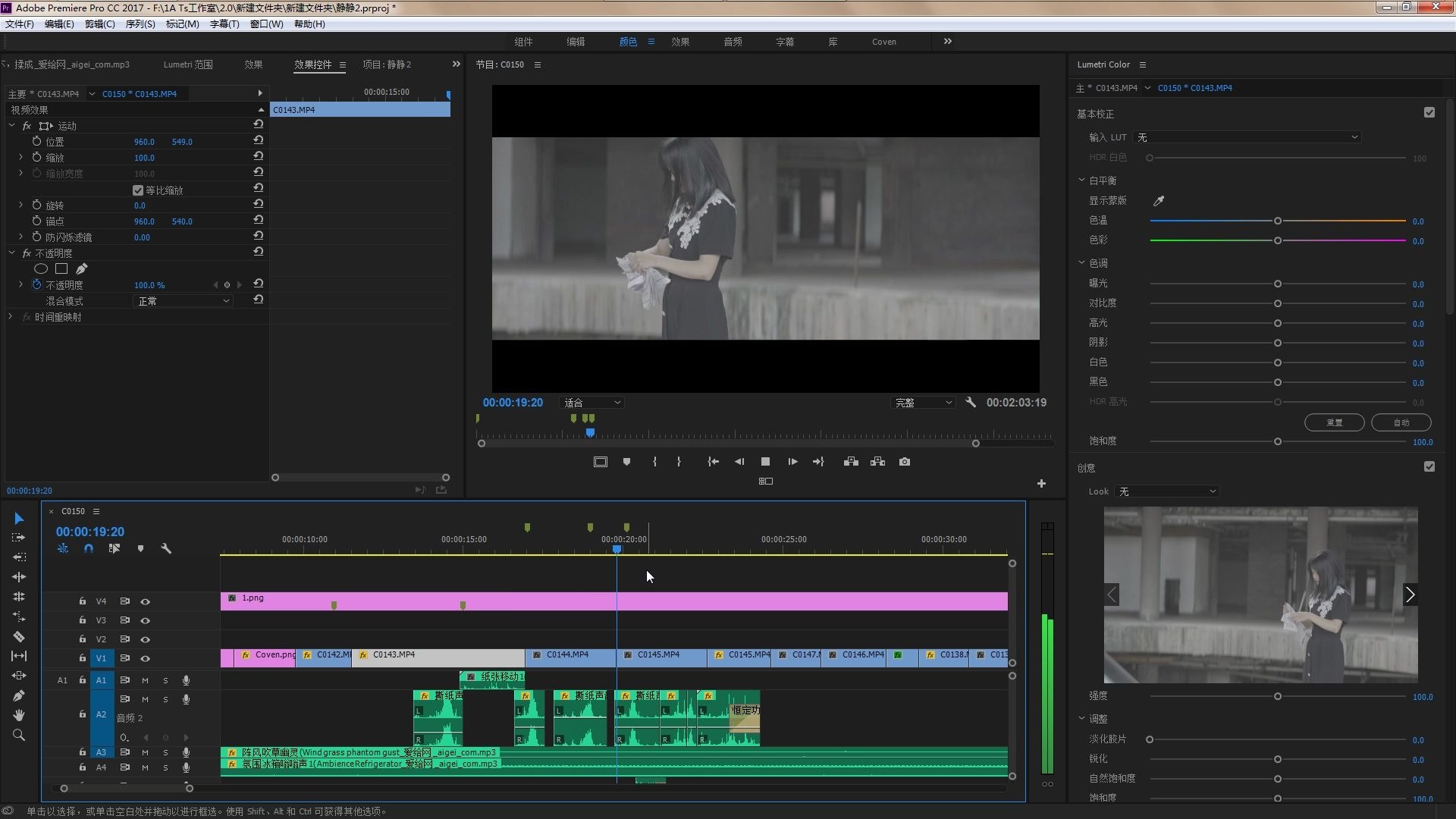
Task: Click the 重置 reset button
Action: coord(1334,422)
